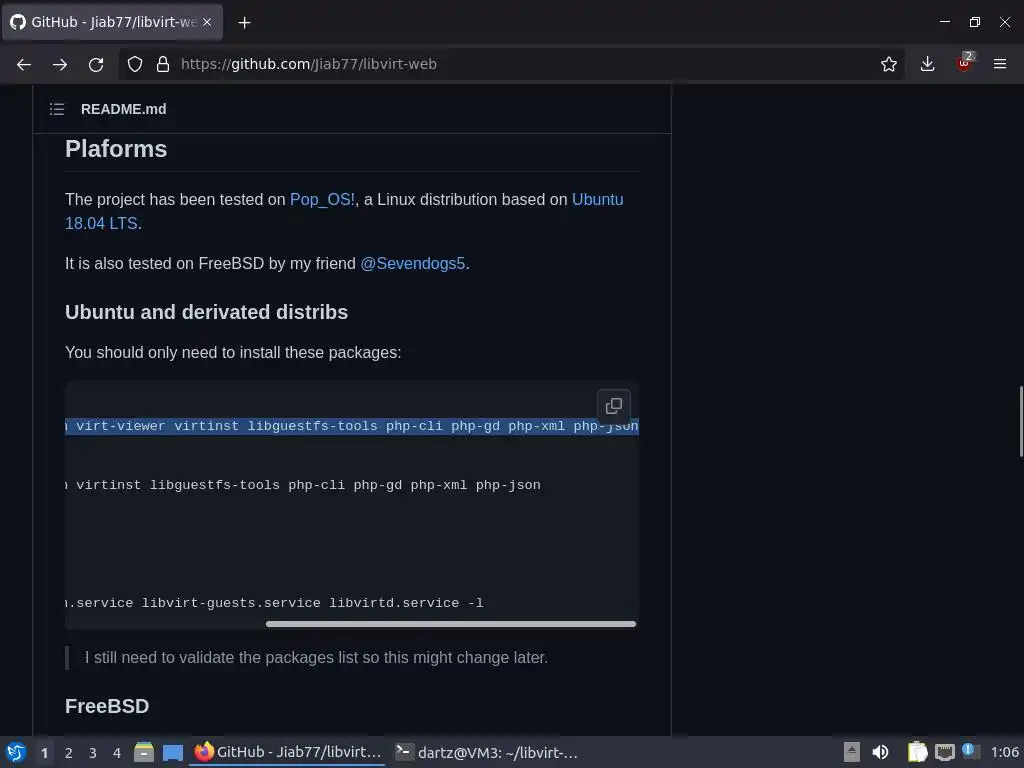This screenshot has height=768, width=1024.
Task: Show site security padlock info
Action: [163, 64]
